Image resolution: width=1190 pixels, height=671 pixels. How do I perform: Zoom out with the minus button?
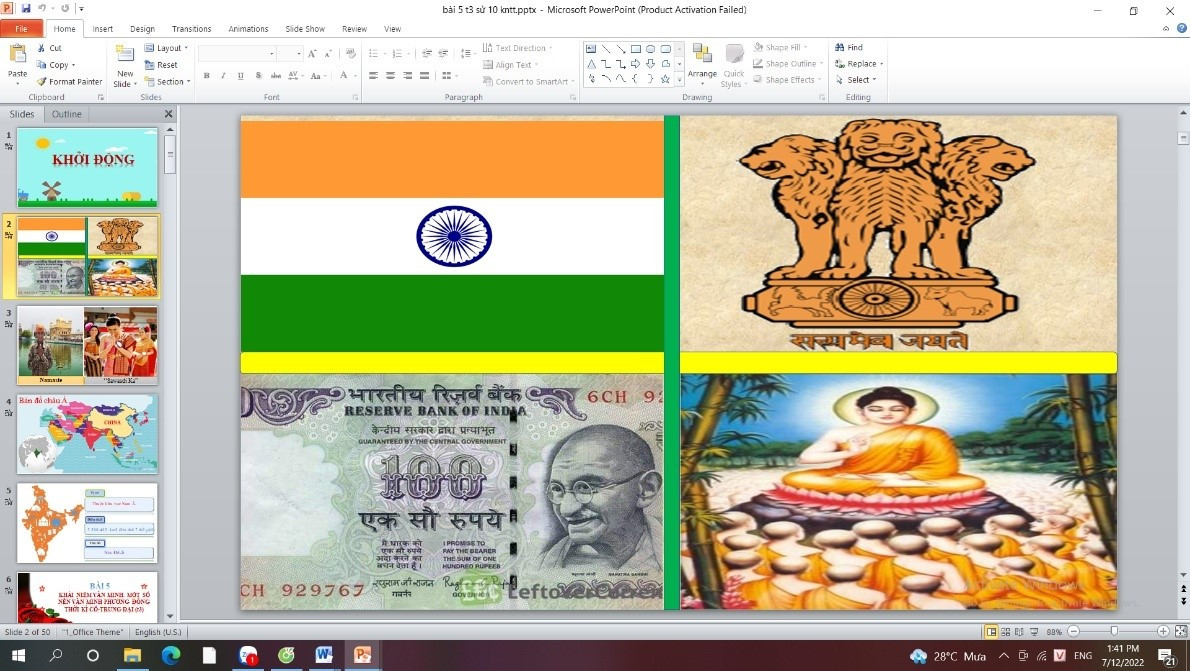click(x=1073, y=631)
